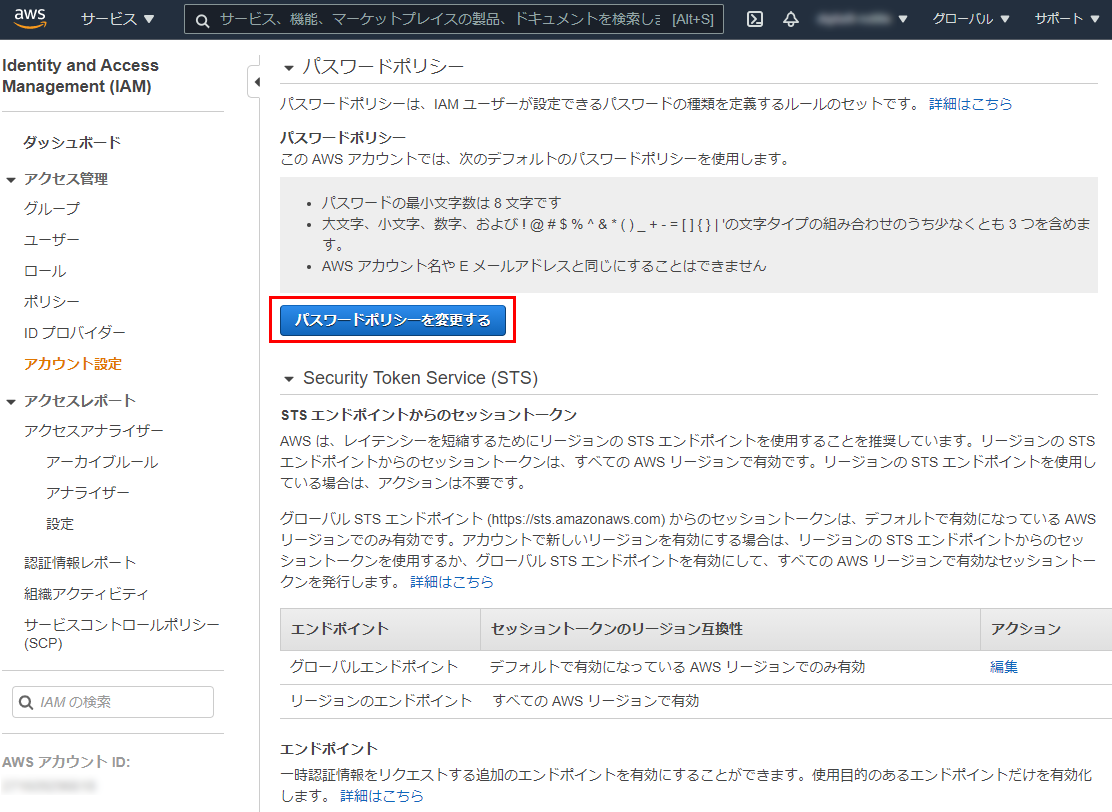The height and width of the screenshot is (812, 1112).
Task: Open 詳細はこちら link beside password policy description
Action: (x=970, y=104)
